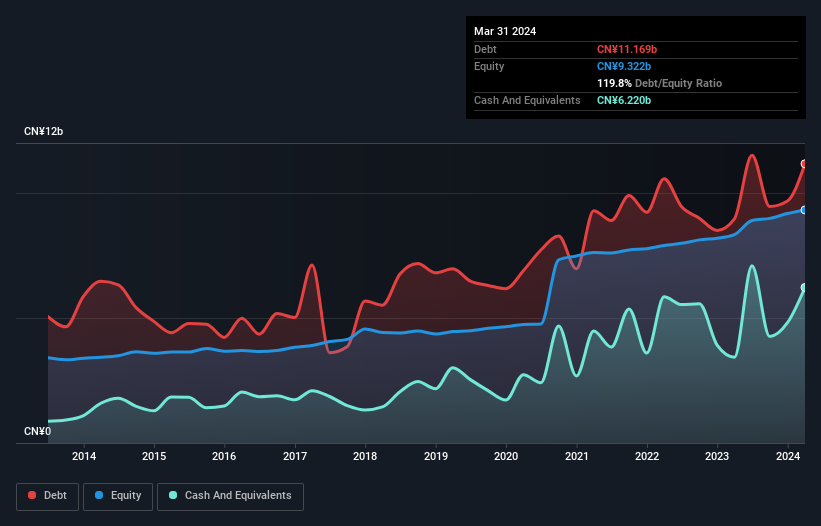Click the Debt label in tooltip

tap(485, 49)
